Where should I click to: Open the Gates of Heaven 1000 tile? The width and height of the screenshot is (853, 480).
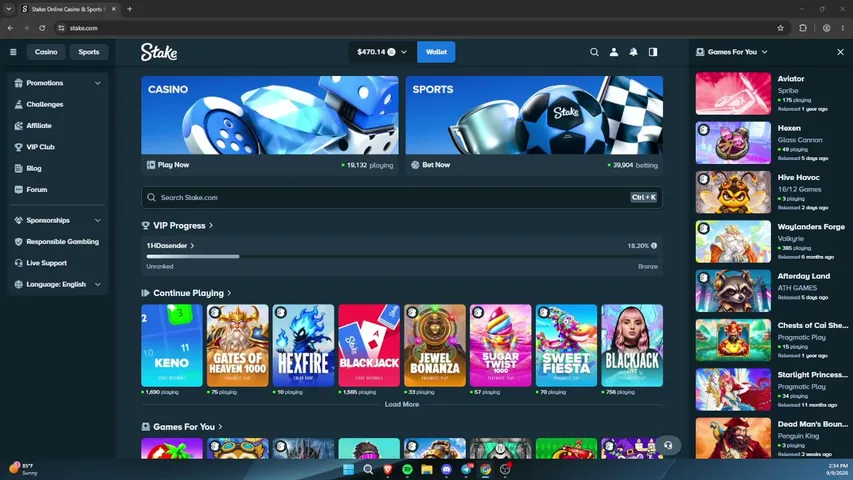[238, 346]
